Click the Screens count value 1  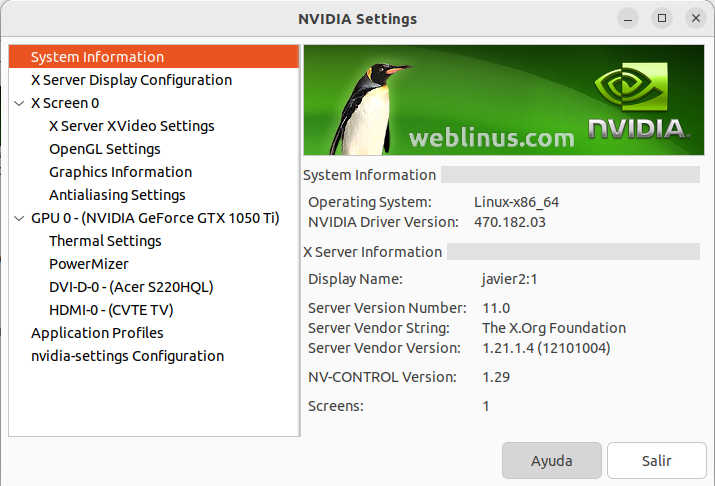[x=486, y=406]
